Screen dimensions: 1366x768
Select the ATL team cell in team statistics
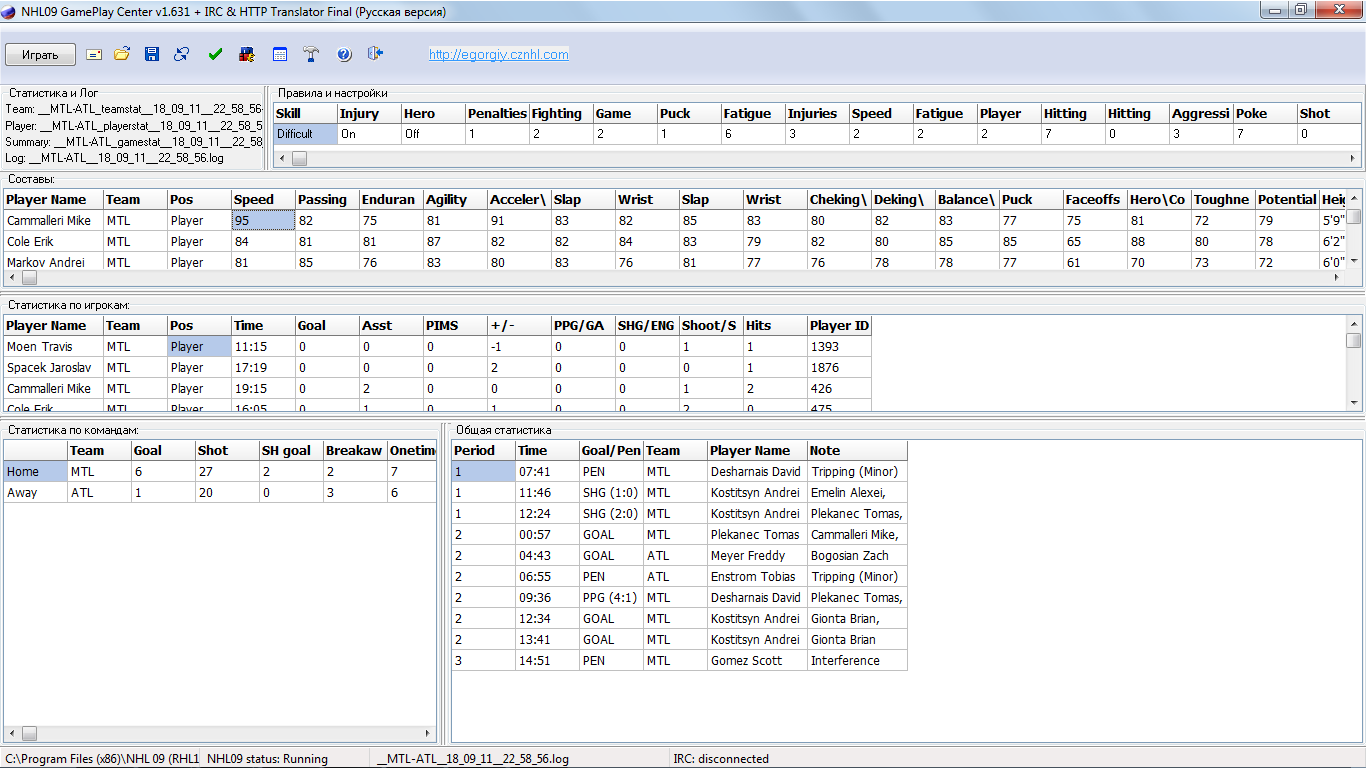pyautogui.click(x=99, y=492)
